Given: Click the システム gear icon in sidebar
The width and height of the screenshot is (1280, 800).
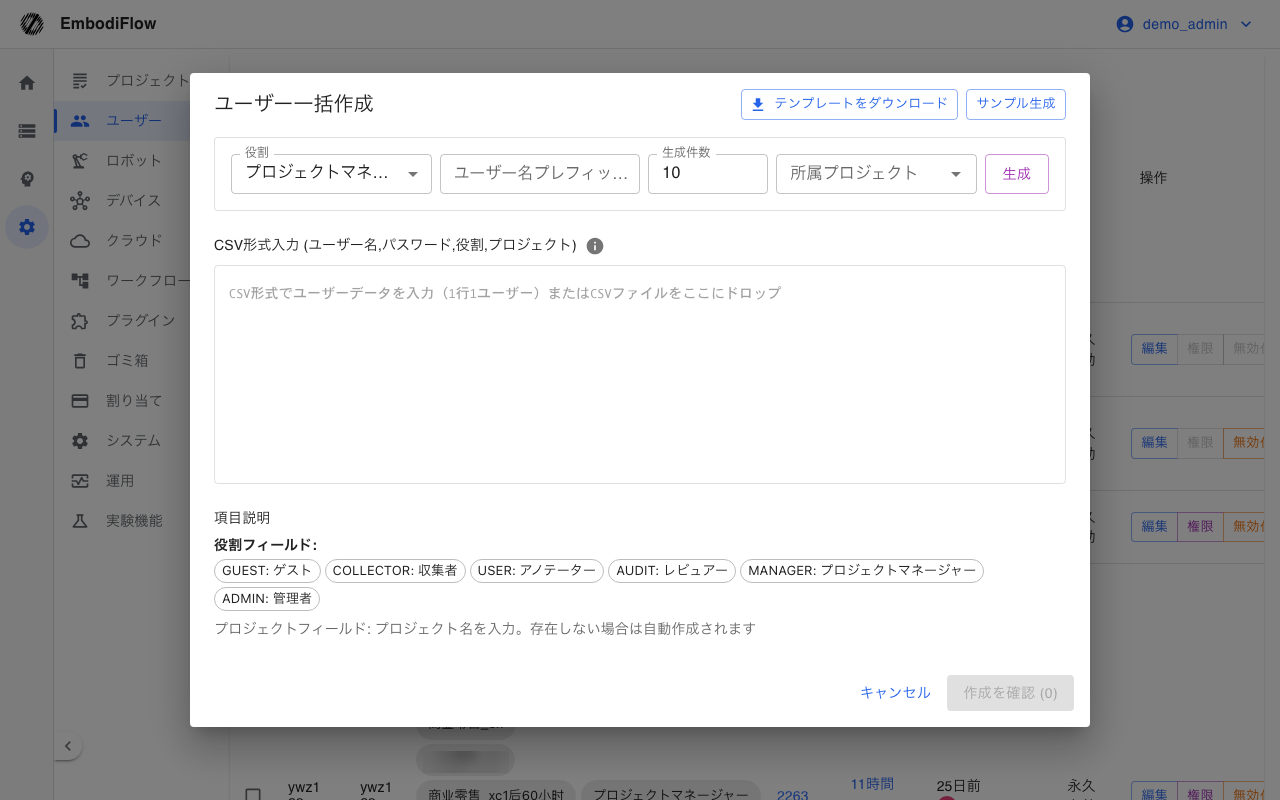Looking at the screenshot, I should pyautogui.click(x=80, y=441).
